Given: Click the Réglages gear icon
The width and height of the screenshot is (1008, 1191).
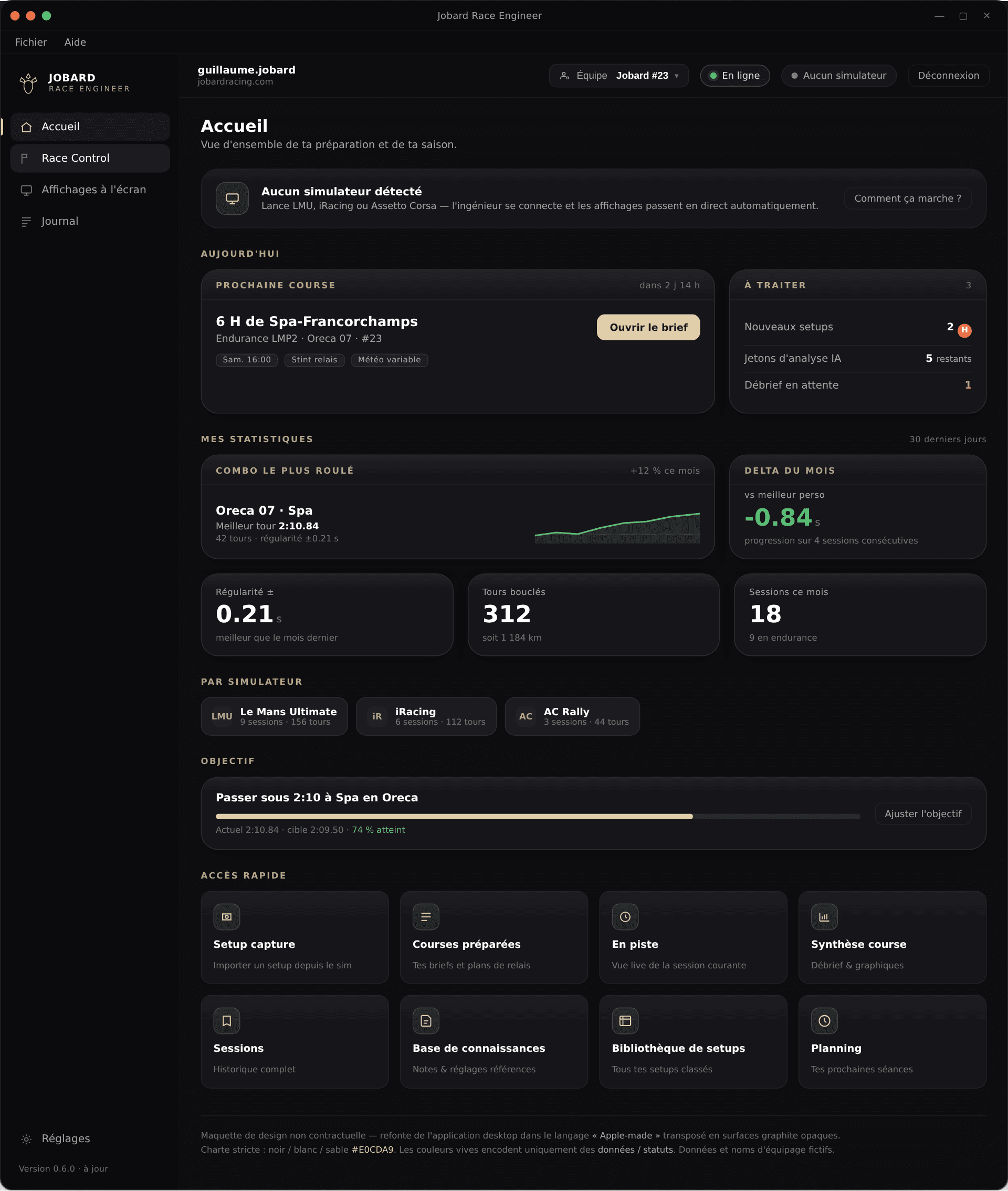Looking at the screenshot, I should pyautogui.click(x=26, y=1139).
